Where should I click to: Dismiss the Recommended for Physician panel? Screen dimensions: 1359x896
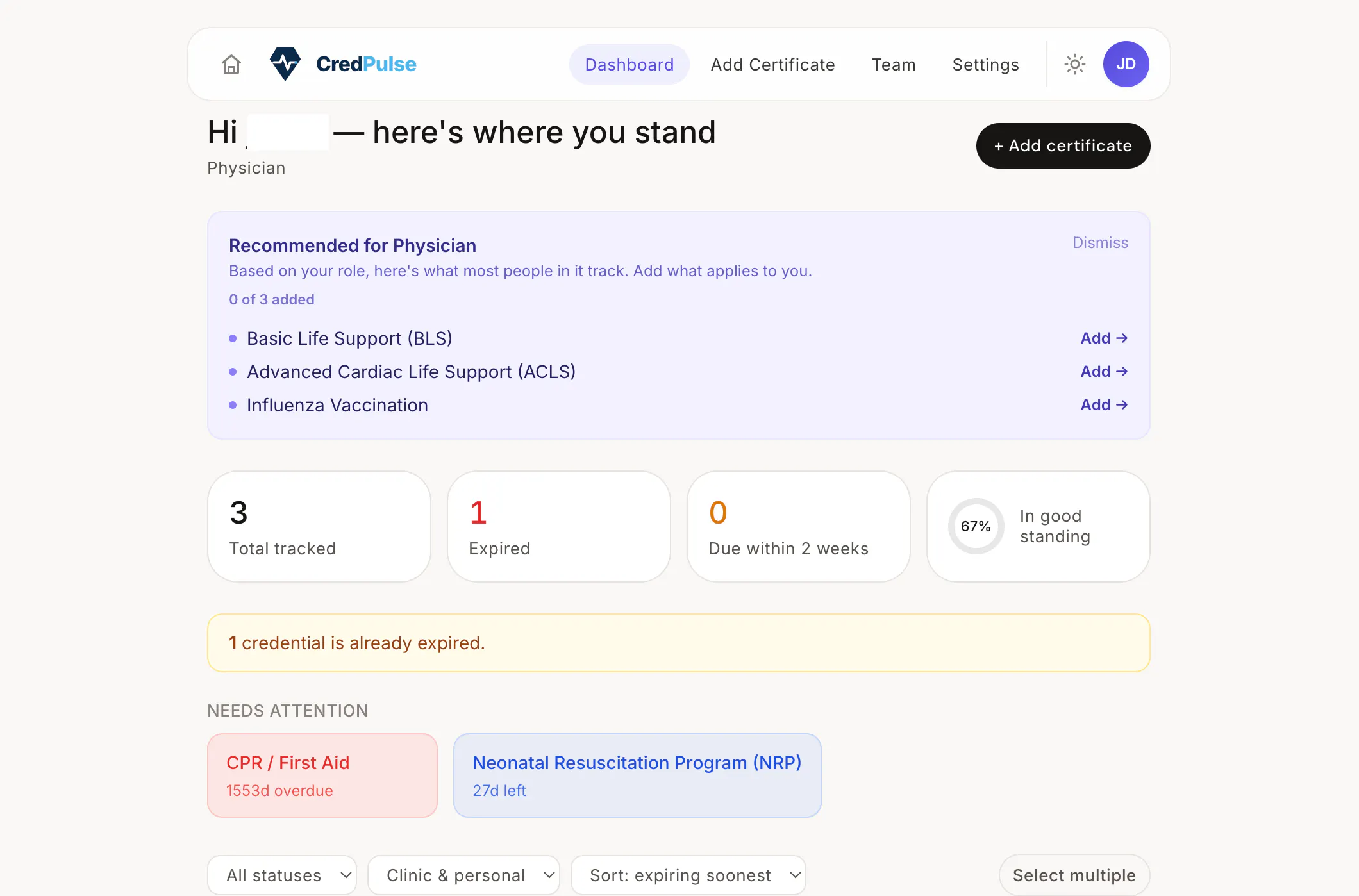click(1100, 243)
